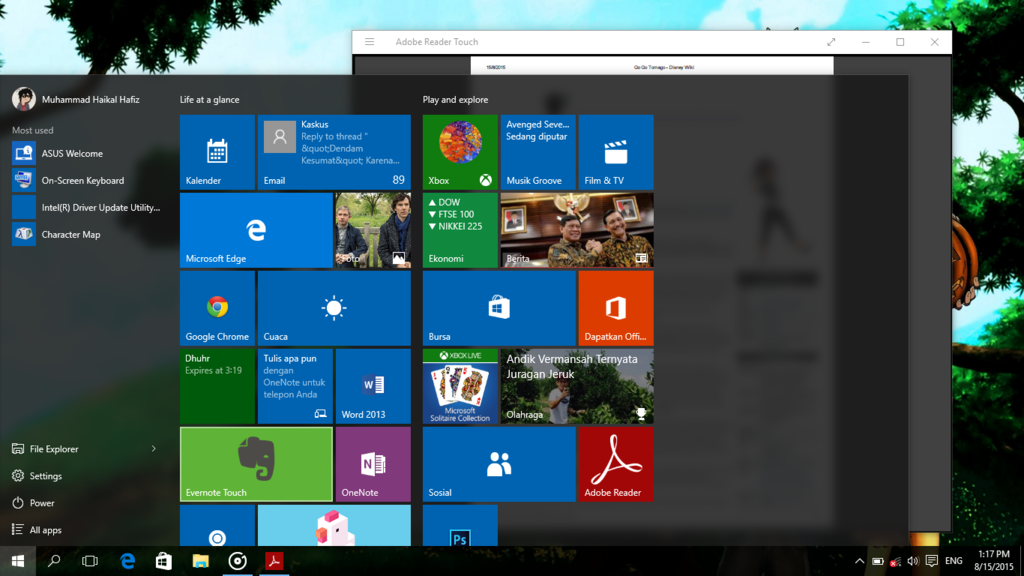Screen dimensions: 1024x576
Task: Open Adobe Reader Touch hamburger menu
Action: 370,42
